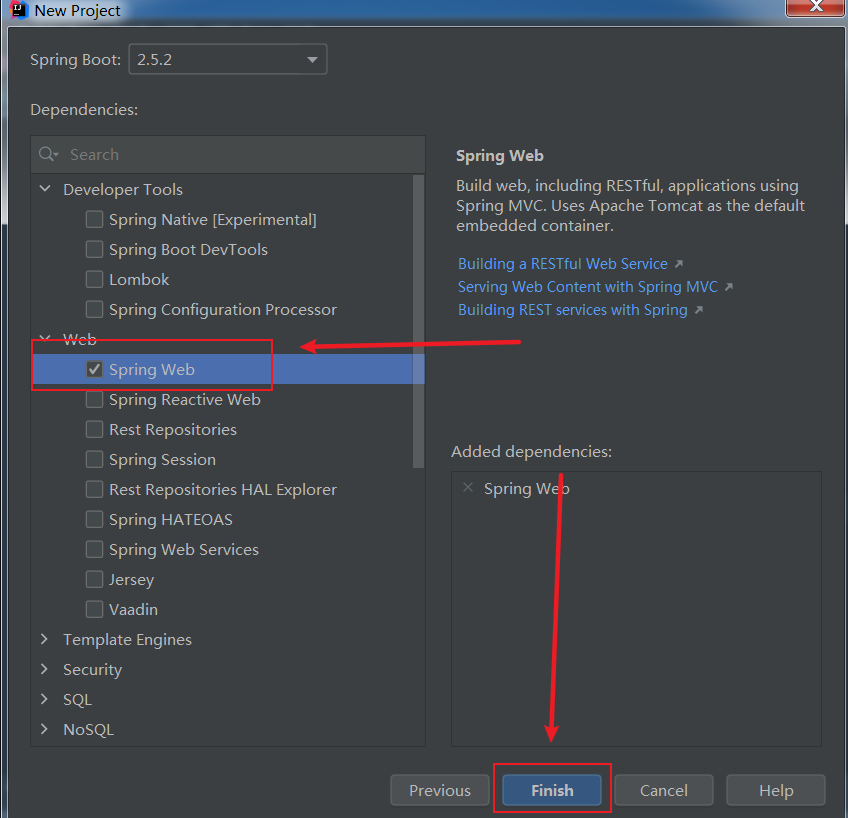Click the Previous button

click(x=440, y=790)
